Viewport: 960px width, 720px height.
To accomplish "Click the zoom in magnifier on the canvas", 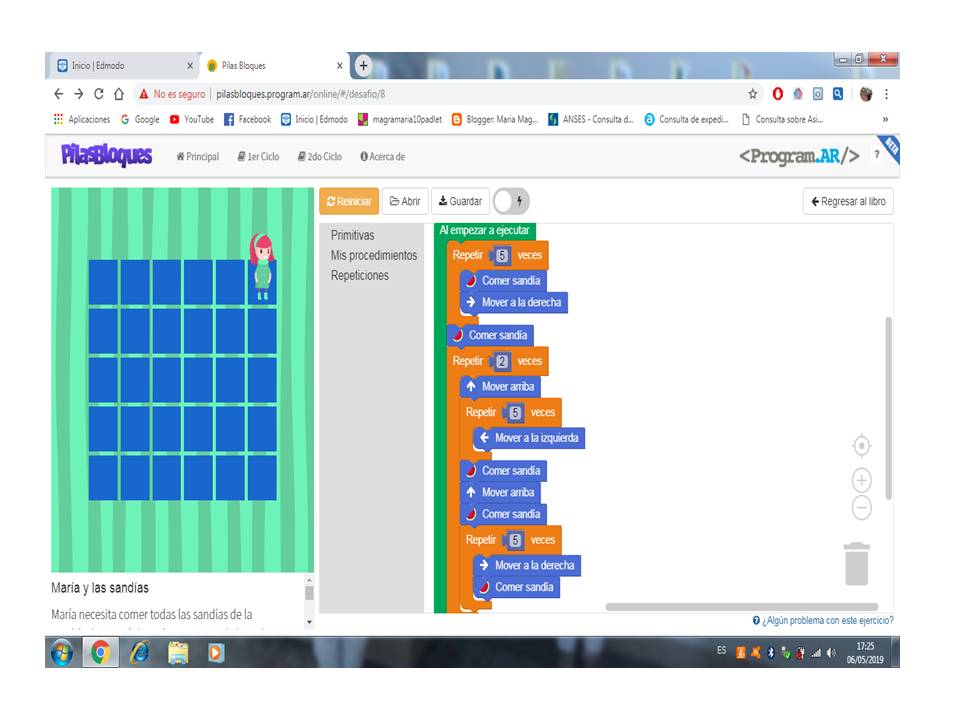I will [861, 479].
